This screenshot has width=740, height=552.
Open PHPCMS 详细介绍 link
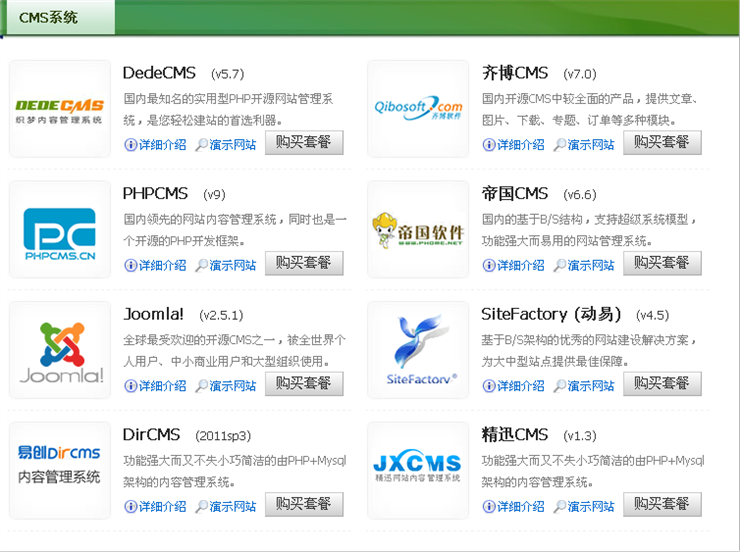pyautogui.click(x=162, y=265)
